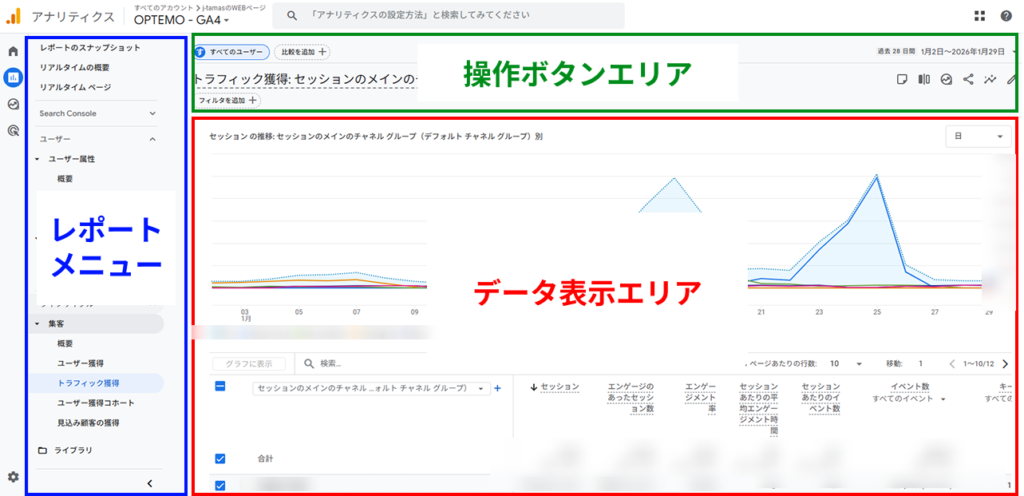
Task: Open Admin gear icon at bottom left
Action: click(x=13, y=476)
